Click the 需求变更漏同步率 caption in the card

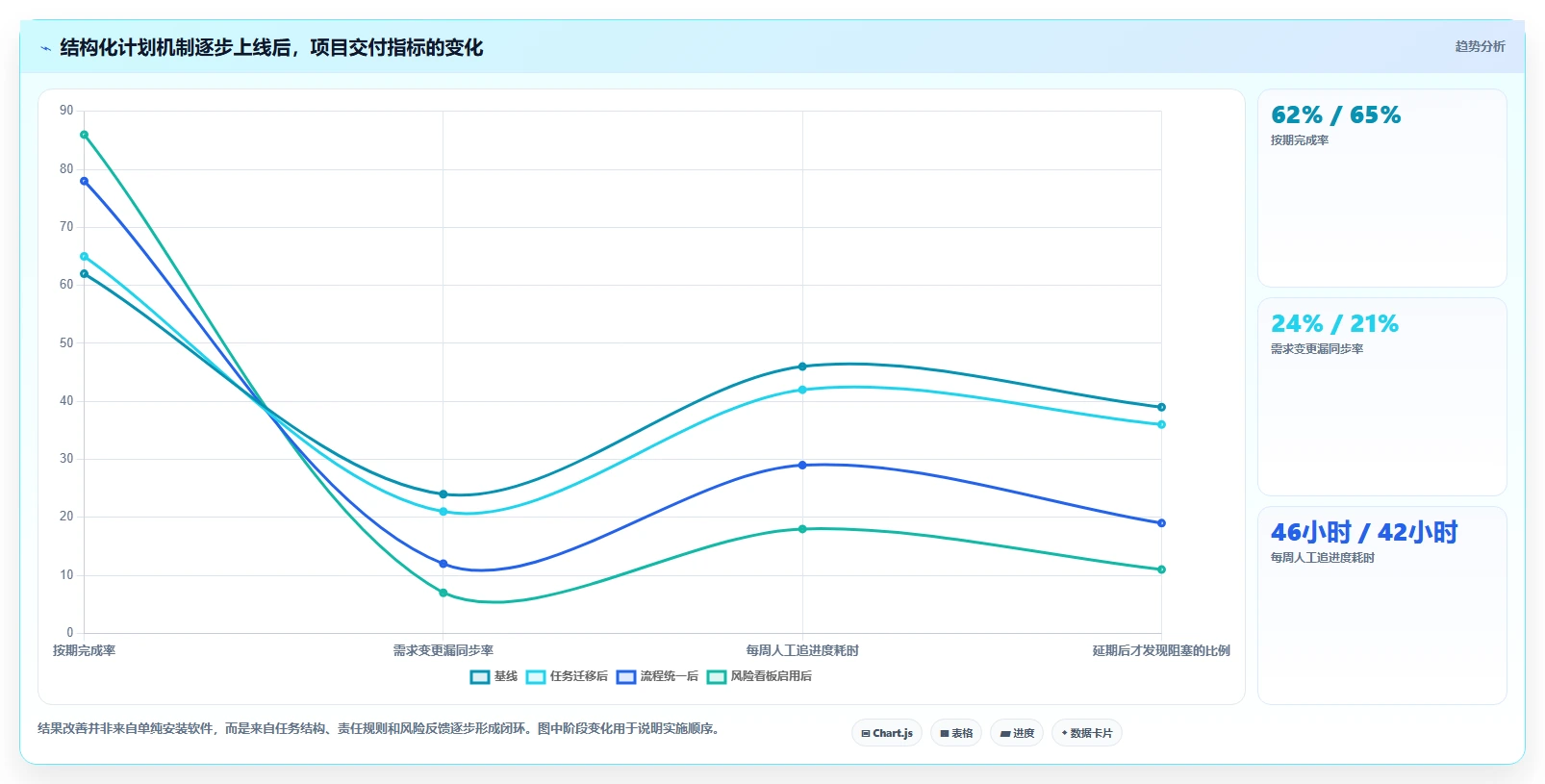tap(1317, 349)
